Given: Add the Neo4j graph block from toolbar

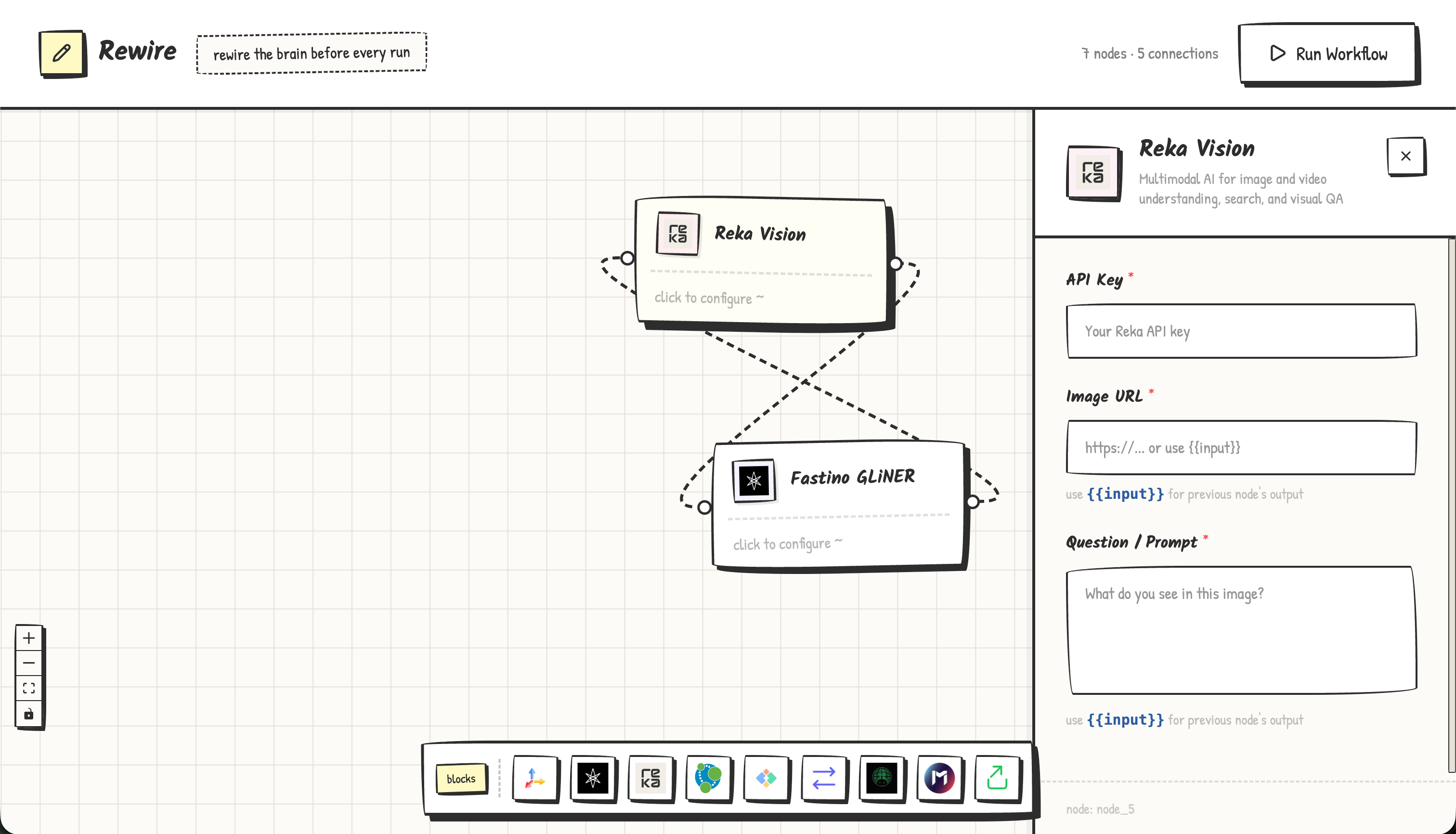Looking at the screenshot, I should (709, 778).
